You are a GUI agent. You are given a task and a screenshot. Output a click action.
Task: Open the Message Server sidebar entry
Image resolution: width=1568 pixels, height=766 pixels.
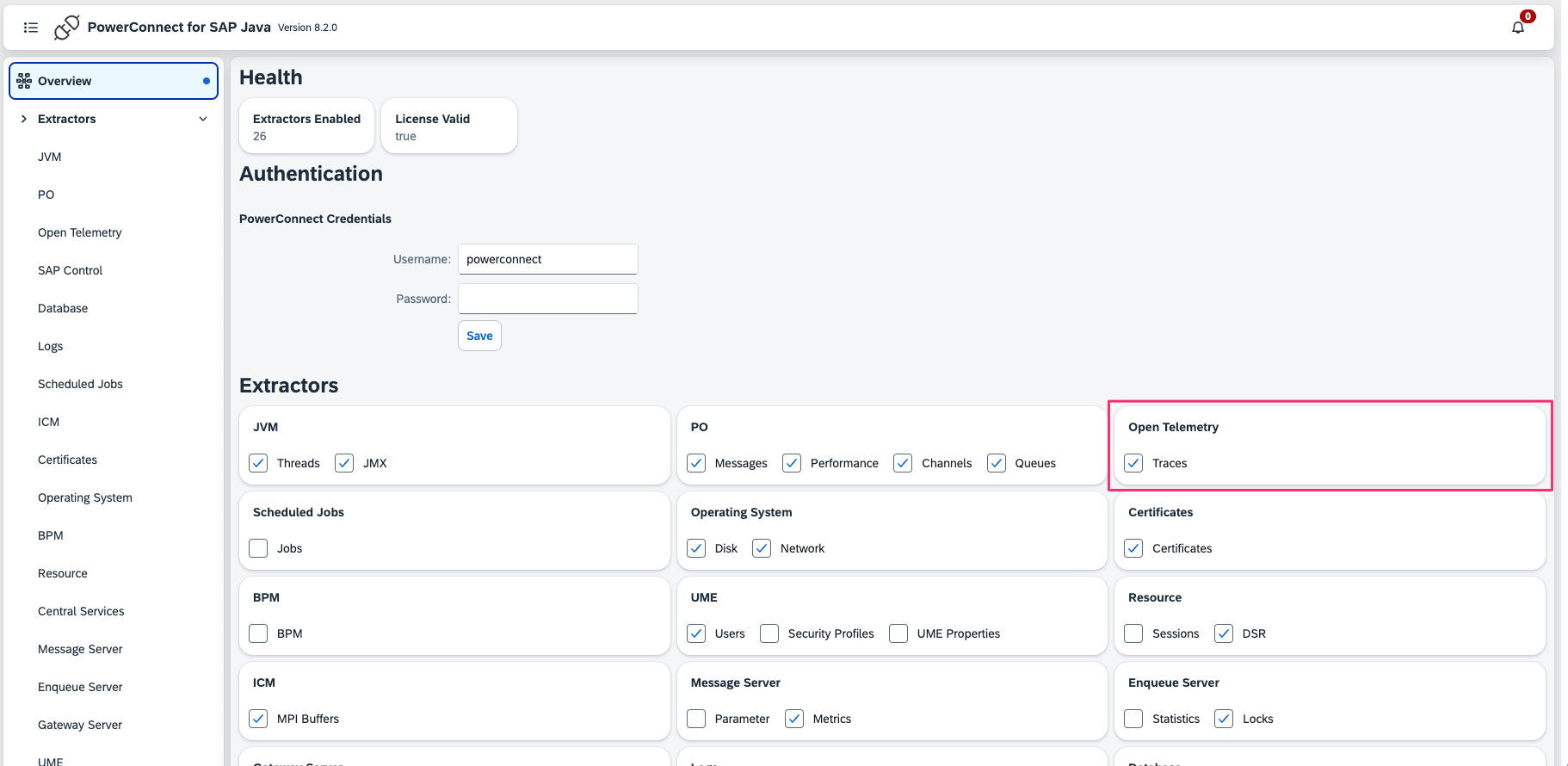click(x=80, y=649)
